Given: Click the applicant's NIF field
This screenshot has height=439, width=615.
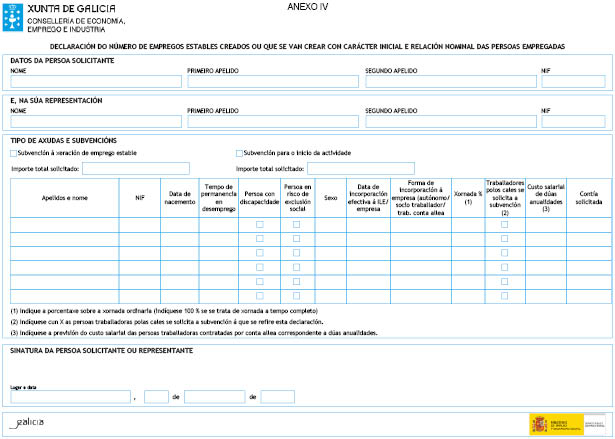Looking at the screenshot, I should (573, 81).
